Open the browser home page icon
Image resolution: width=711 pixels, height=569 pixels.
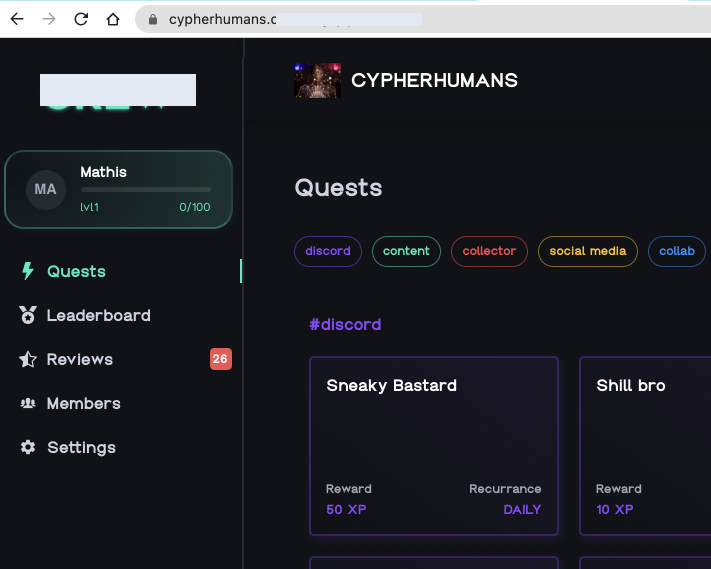113,19
